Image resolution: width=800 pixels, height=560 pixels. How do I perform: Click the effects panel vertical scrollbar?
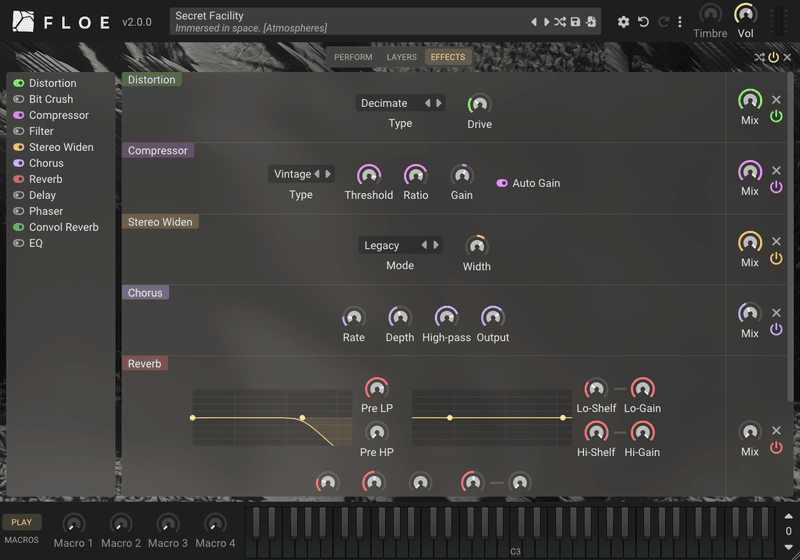[790, 237]
